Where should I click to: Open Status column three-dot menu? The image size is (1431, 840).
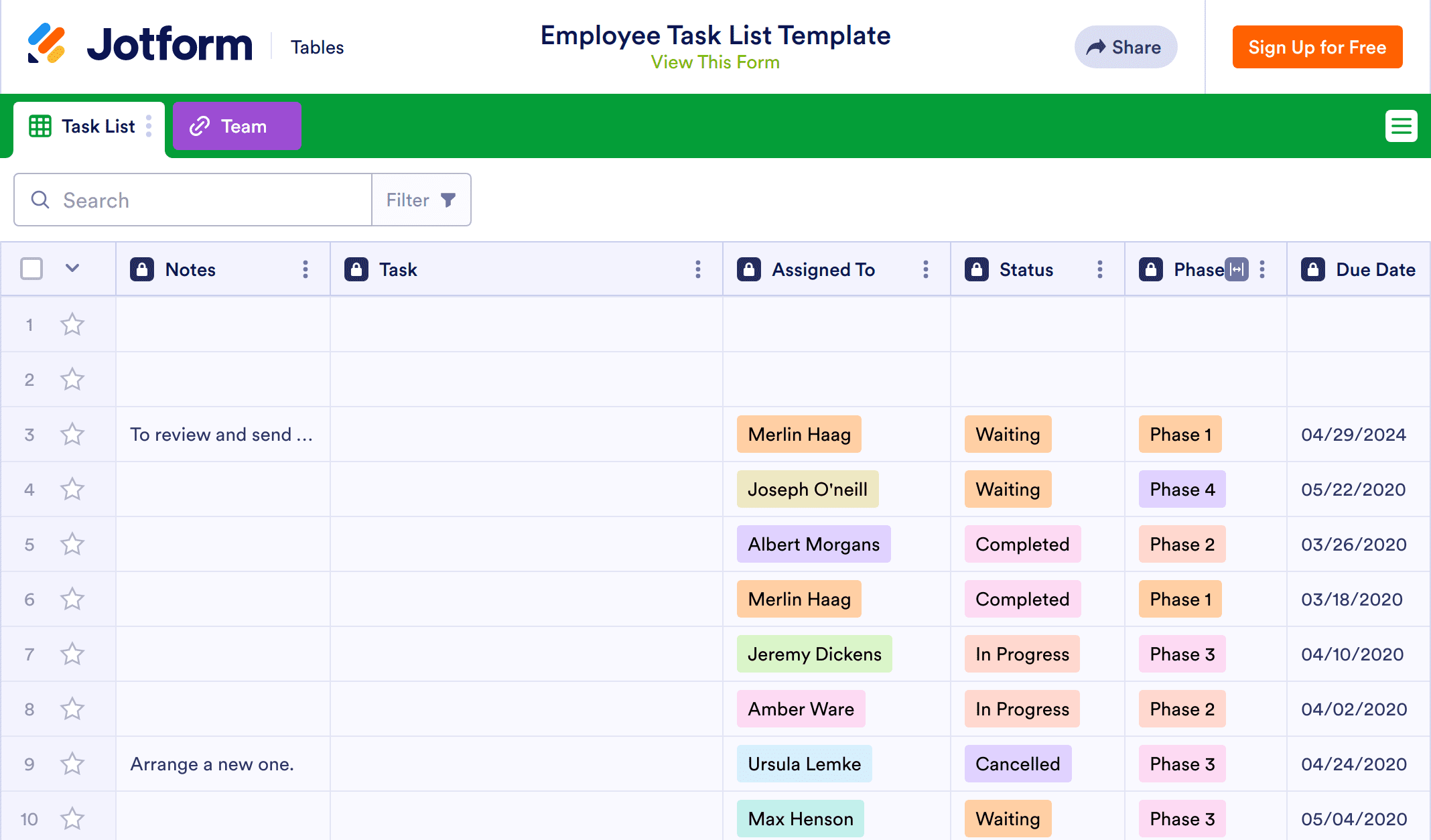(1100, 269)
